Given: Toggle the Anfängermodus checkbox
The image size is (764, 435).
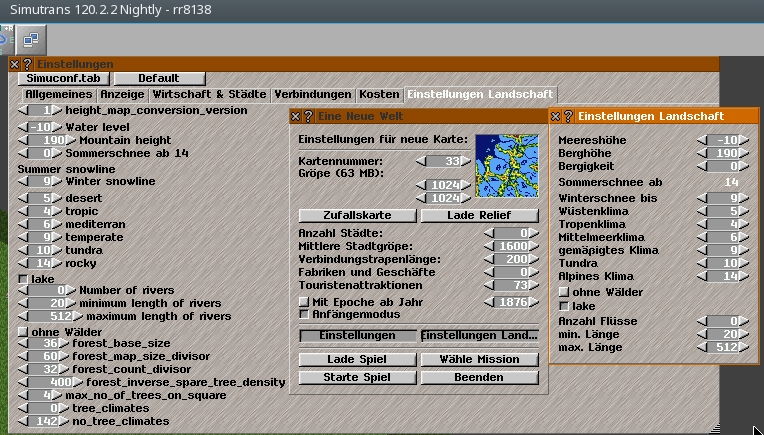Looking at the screenshot, I should (304, 314).
